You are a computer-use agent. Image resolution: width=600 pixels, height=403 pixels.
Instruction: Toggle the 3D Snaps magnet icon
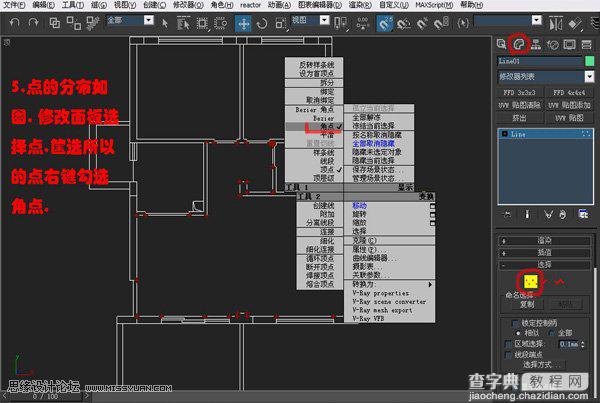384,24
